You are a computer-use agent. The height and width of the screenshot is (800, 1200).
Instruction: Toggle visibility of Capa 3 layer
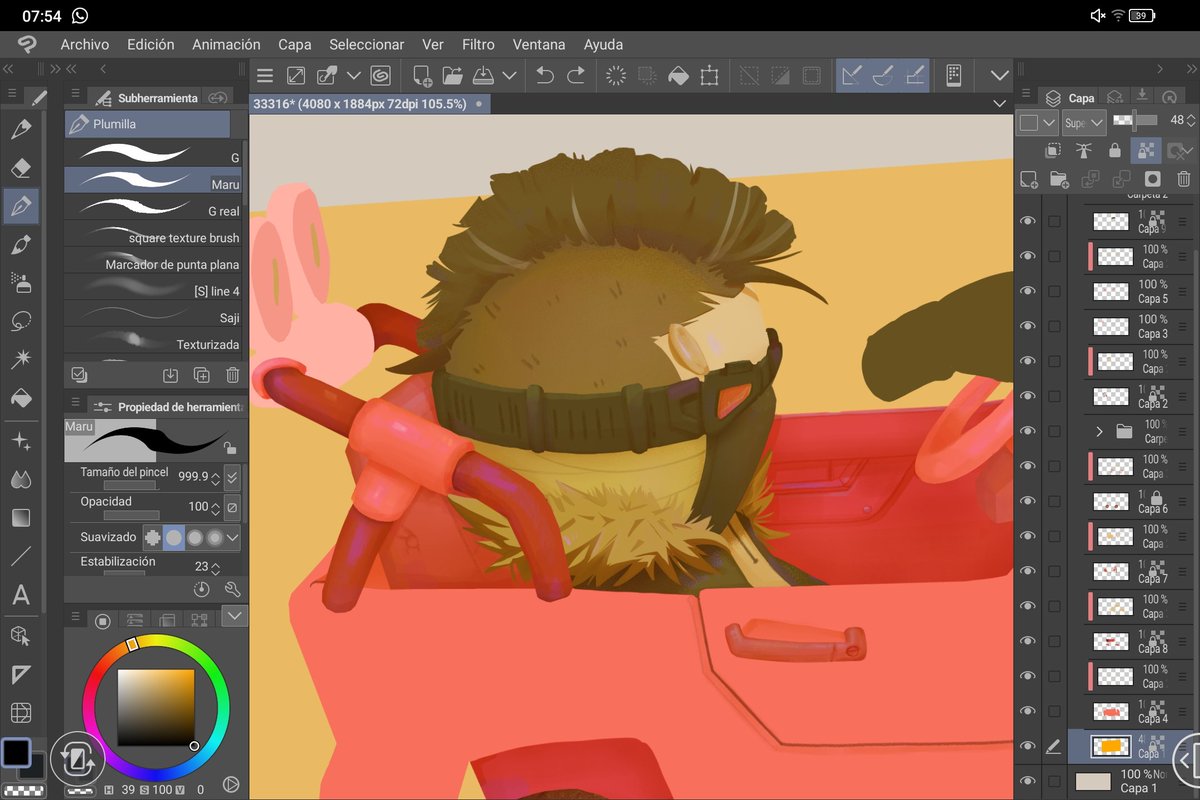pos(1027,326)
